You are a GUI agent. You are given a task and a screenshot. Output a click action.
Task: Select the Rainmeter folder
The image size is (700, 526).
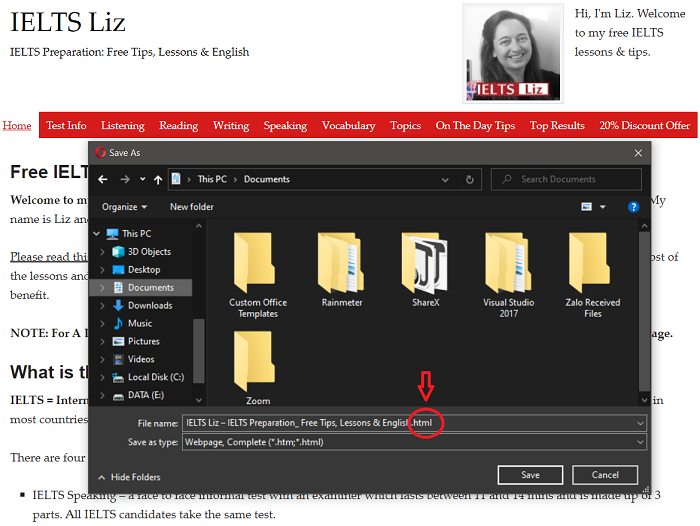pos(342,270)
